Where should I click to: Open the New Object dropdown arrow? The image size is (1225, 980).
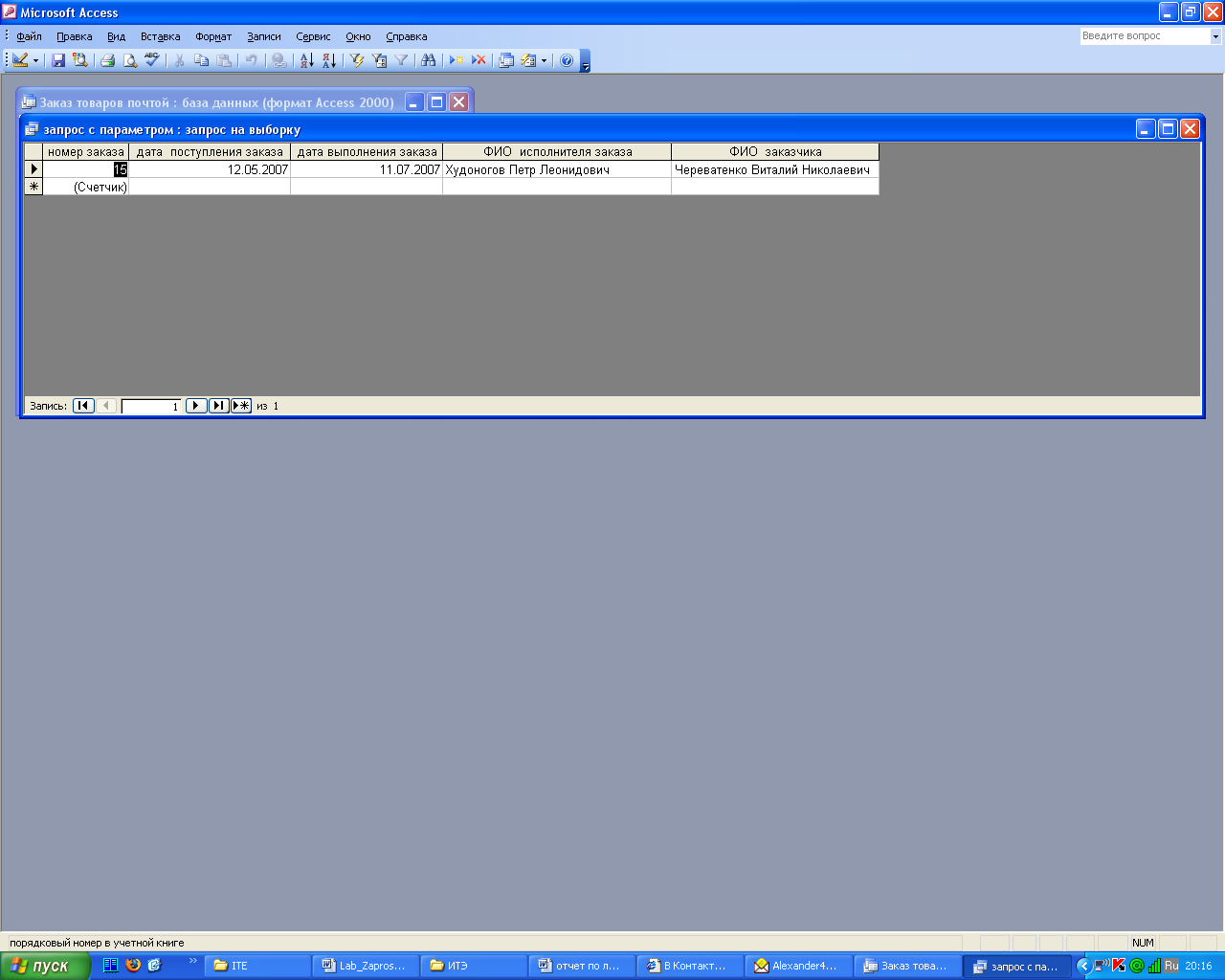pos(544,60)
